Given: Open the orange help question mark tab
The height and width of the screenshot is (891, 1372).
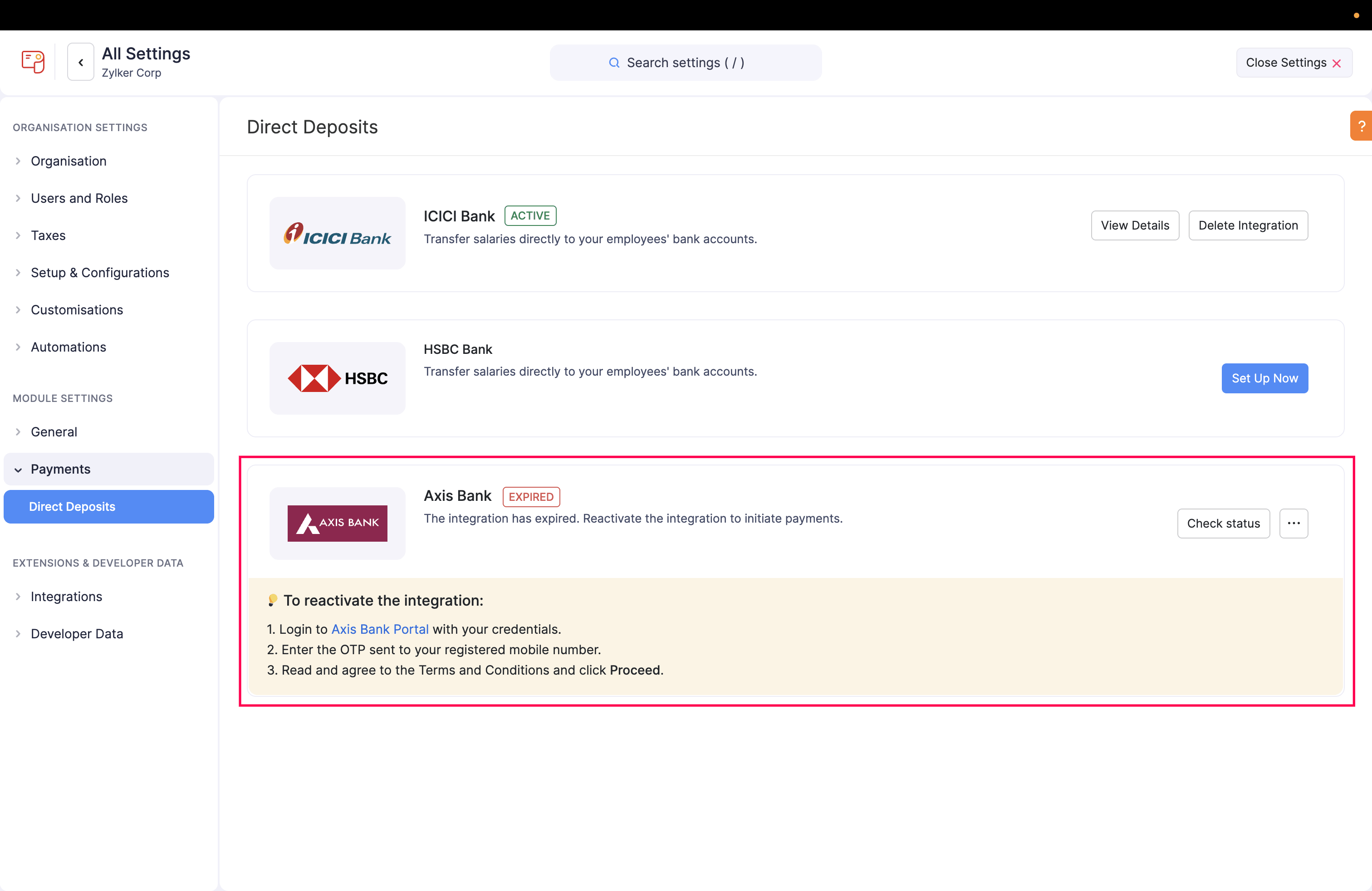Looking at the screenshot, I should click(1361, 126).
